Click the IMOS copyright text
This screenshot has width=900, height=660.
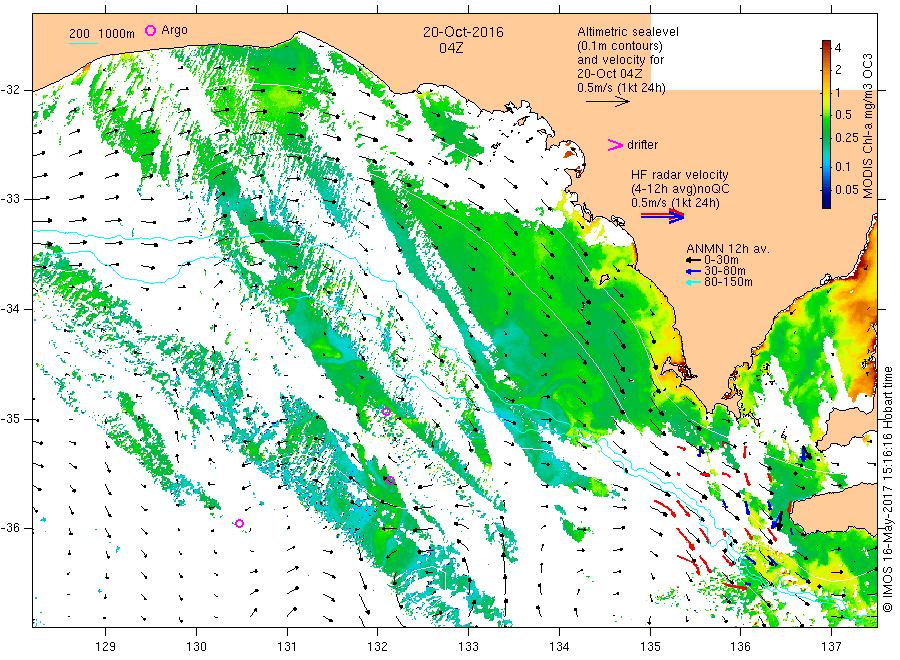(x=888, y=489)
